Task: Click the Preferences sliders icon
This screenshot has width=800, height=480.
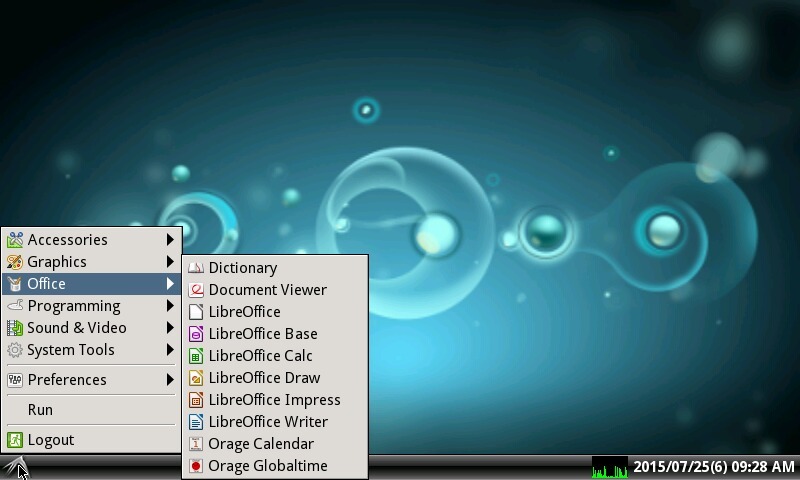Action: click(15, 380)
